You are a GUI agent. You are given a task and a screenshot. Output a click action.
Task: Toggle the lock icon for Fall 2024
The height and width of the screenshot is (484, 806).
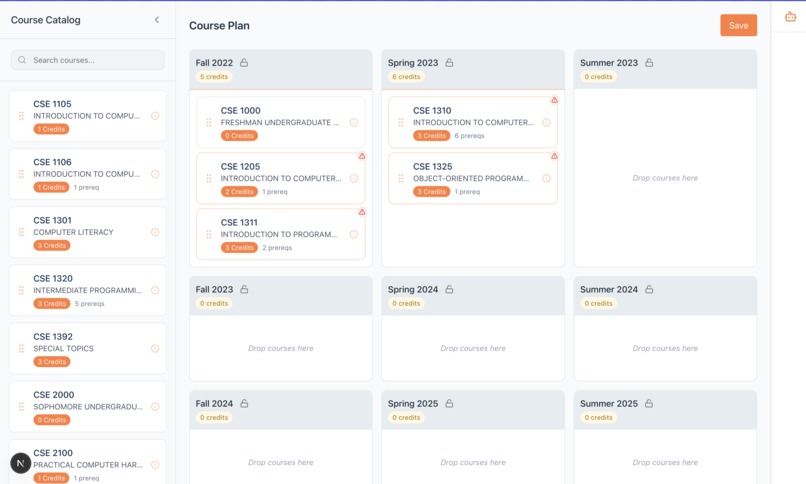[x=244, y=403]
